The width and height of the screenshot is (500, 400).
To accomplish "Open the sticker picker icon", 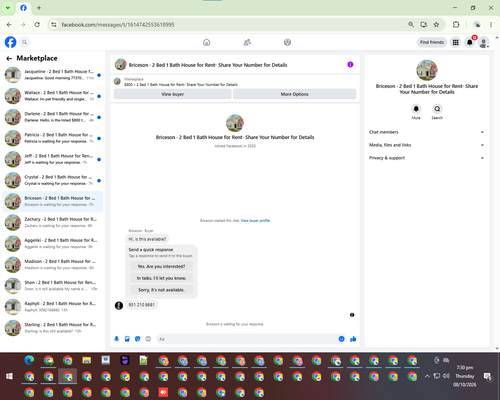I will pos(137,339).
